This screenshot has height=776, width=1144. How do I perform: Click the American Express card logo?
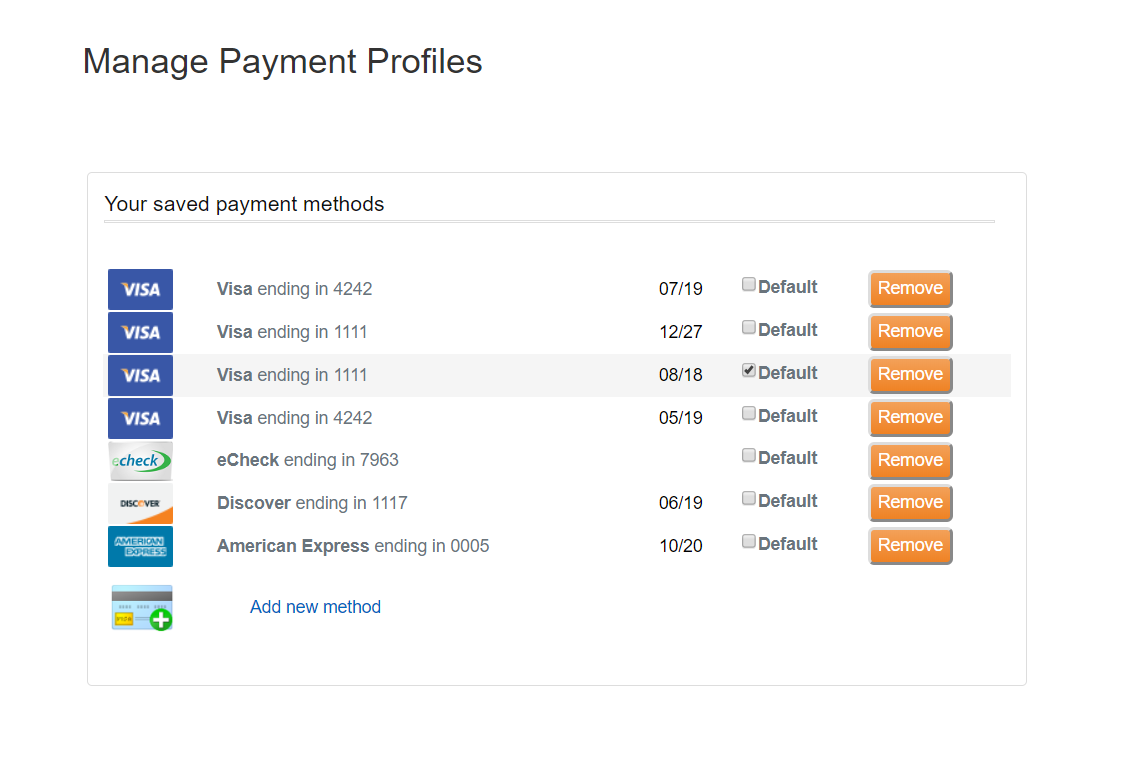coord(140,546)
